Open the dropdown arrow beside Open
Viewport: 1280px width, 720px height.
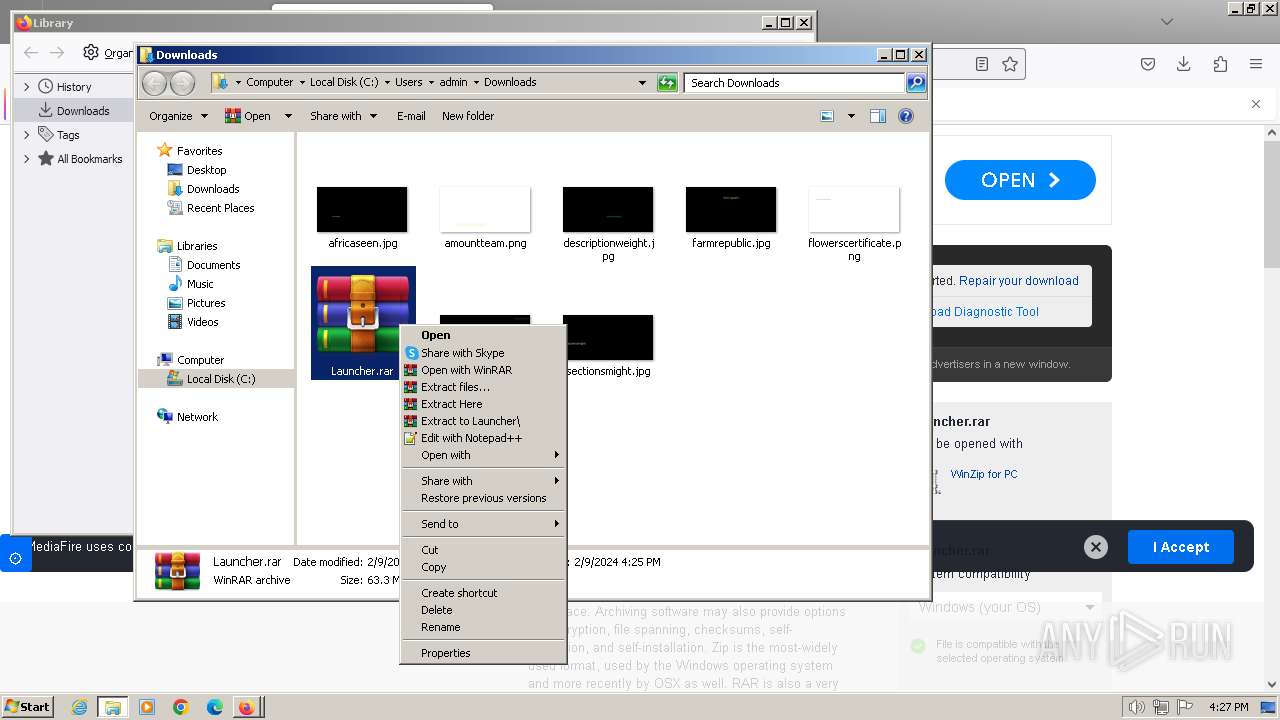point(288,116)
